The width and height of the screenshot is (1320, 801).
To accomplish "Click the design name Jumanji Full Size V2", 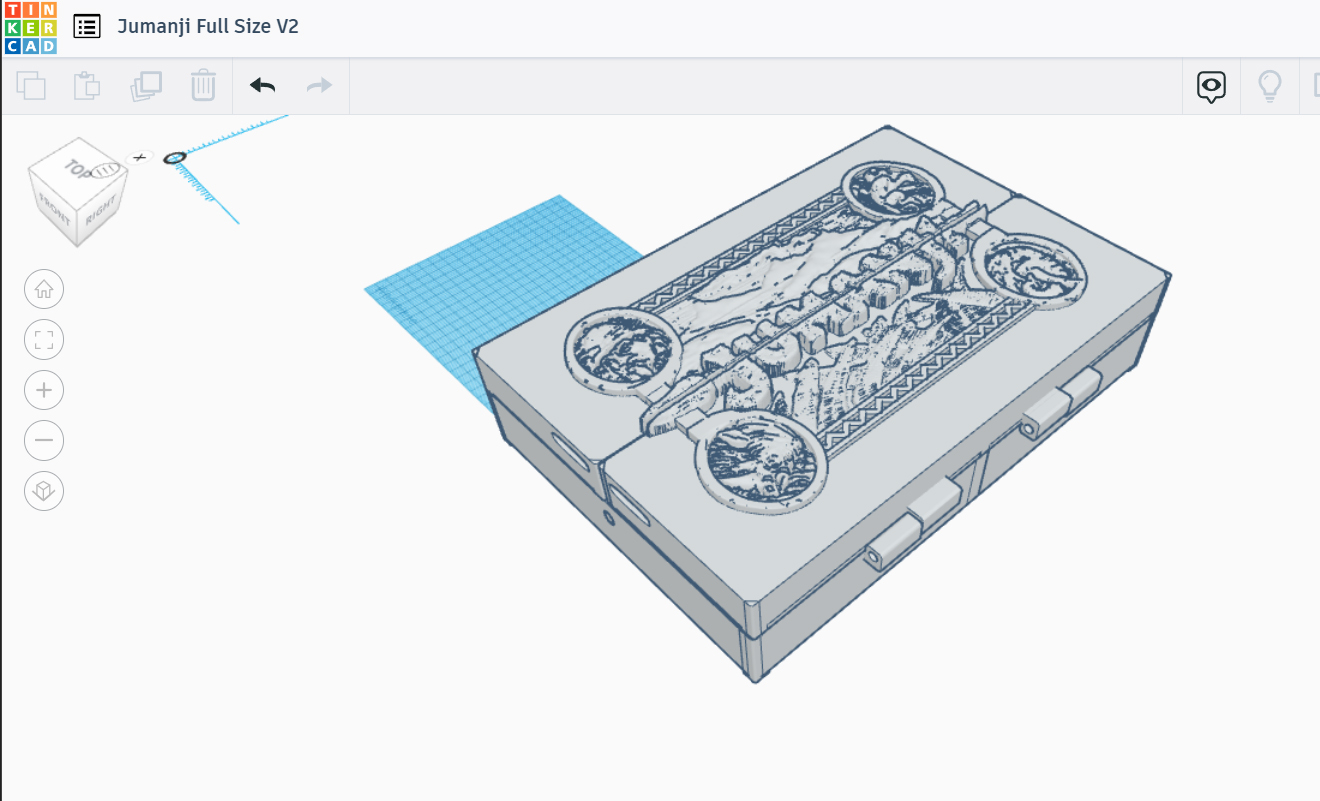I will pos(208,26).
